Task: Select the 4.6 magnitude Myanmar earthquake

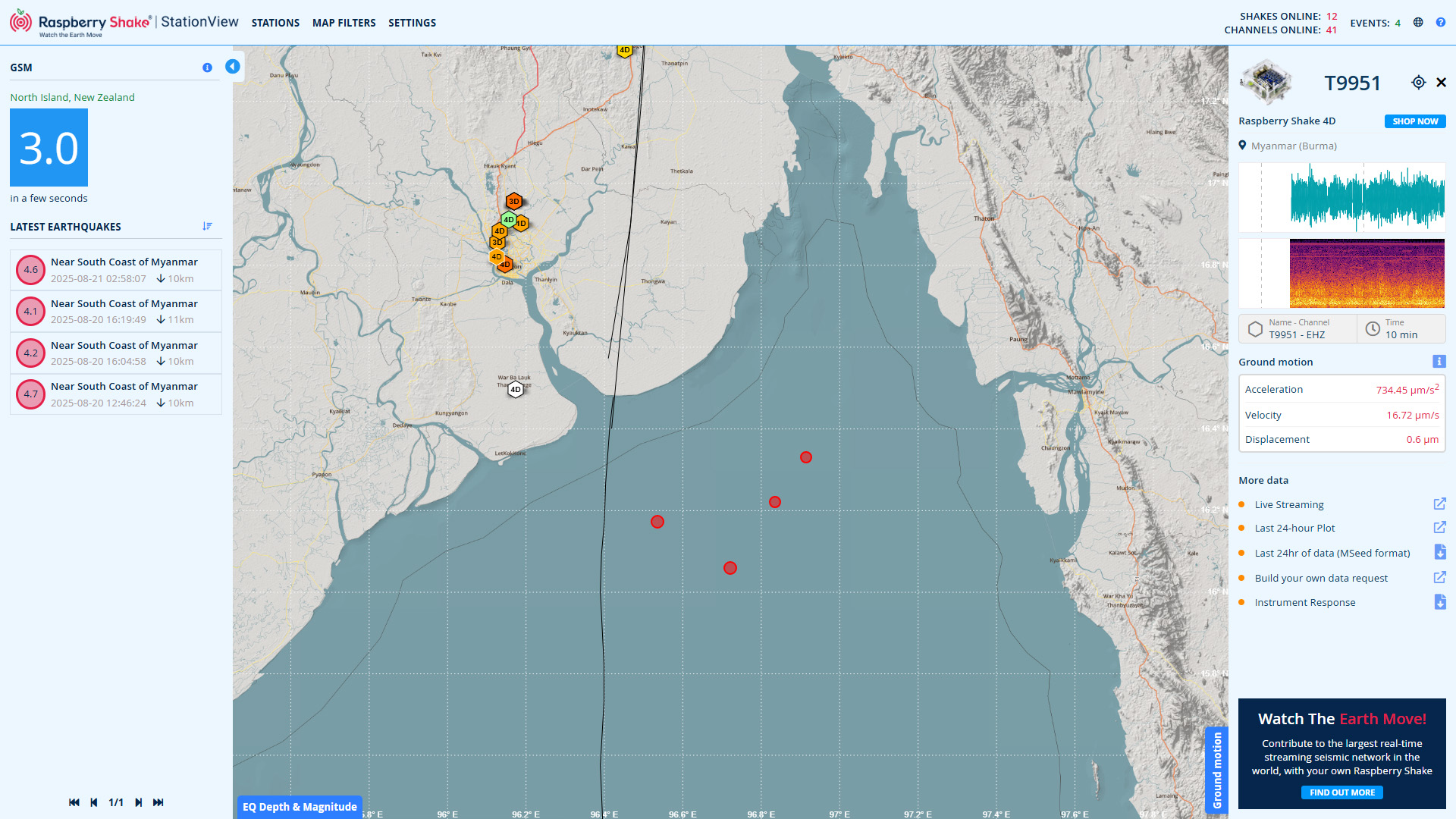Action: 116,270
